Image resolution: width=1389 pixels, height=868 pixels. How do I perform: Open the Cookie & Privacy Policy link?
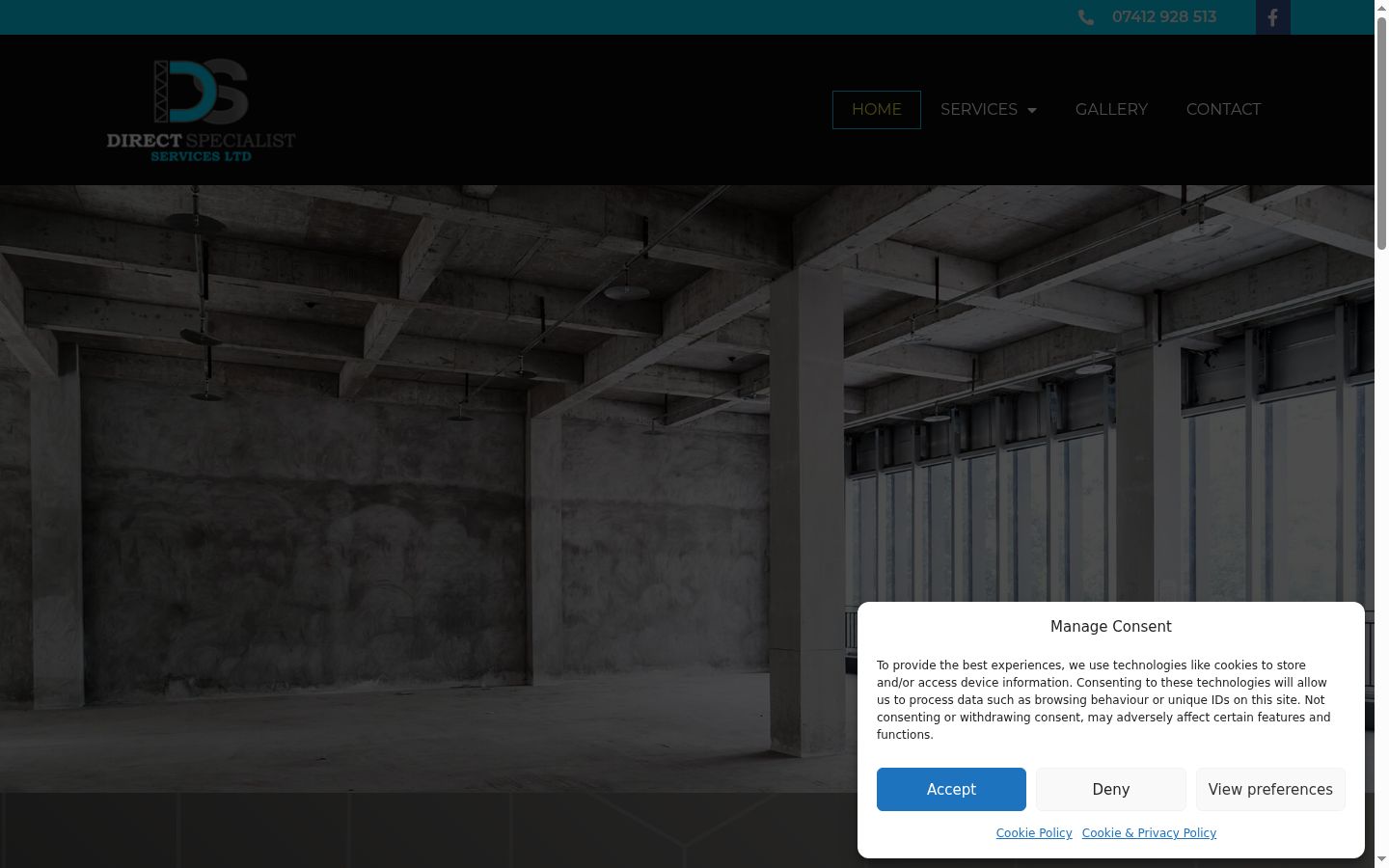(1149, 833)
